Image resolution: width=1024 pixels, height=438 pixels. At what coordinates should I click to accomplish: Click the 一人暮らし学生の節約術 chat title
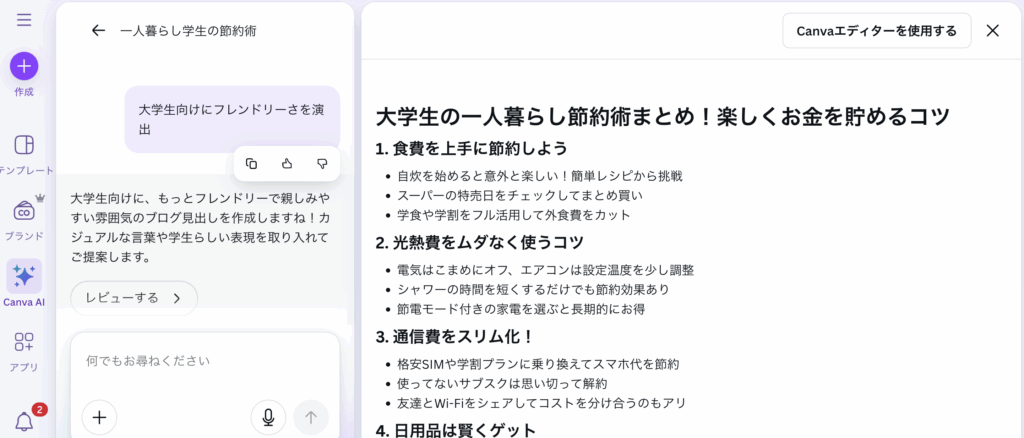[x=188, y=31]
